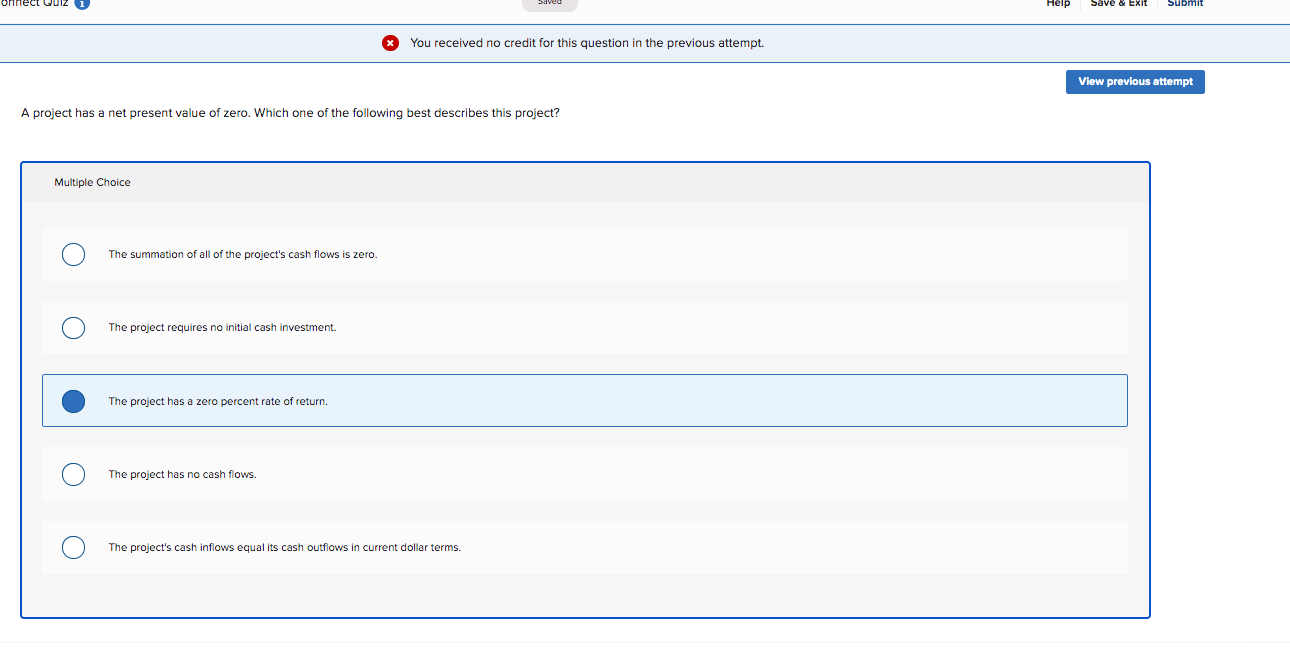Open View previous attempt

(x=1135, y=81)
